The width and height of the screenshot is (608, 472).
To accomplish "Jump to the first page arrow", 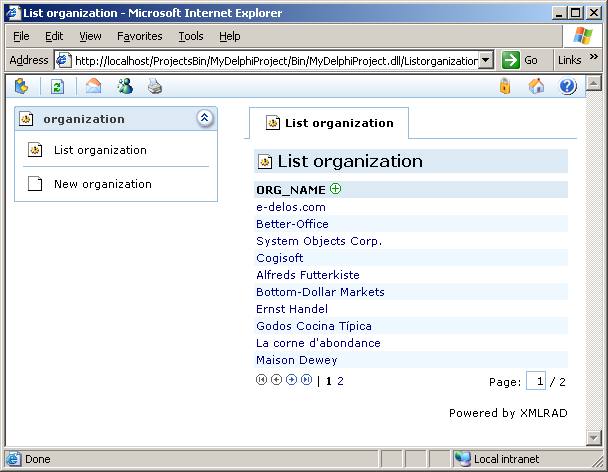I will (262, 380).
